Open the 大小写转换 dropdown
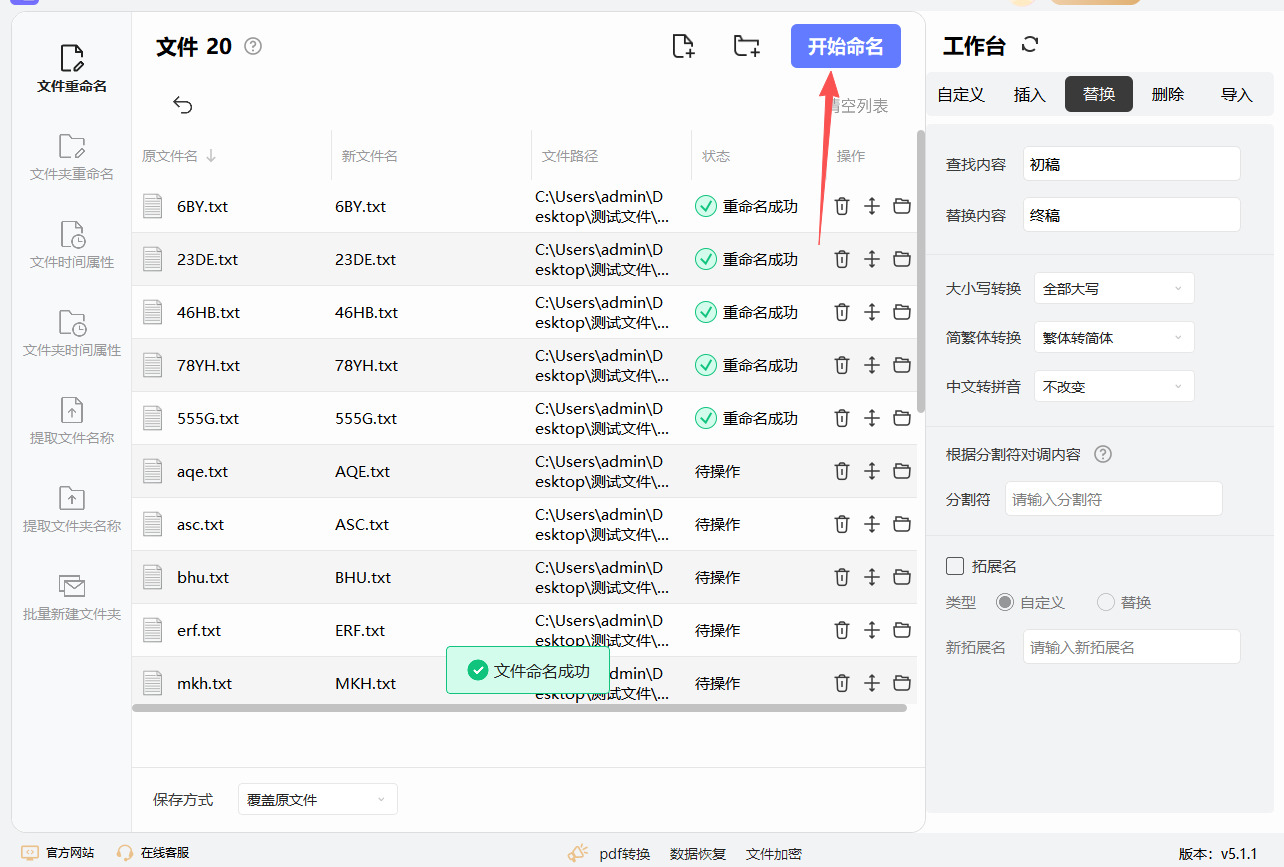The width and height of the screenshot is (1284, 867). pyautogui.click(x=1114, y=288)
